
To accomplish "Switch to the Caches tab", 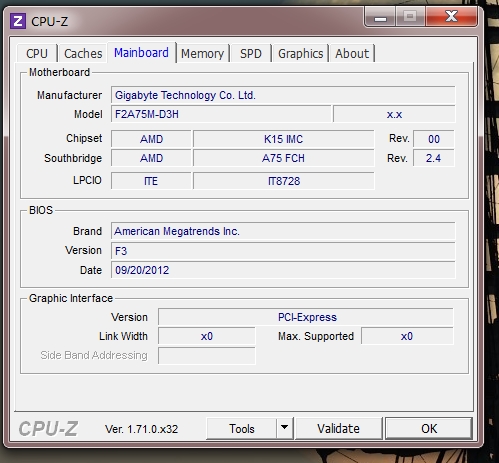I will pos(83,53).
